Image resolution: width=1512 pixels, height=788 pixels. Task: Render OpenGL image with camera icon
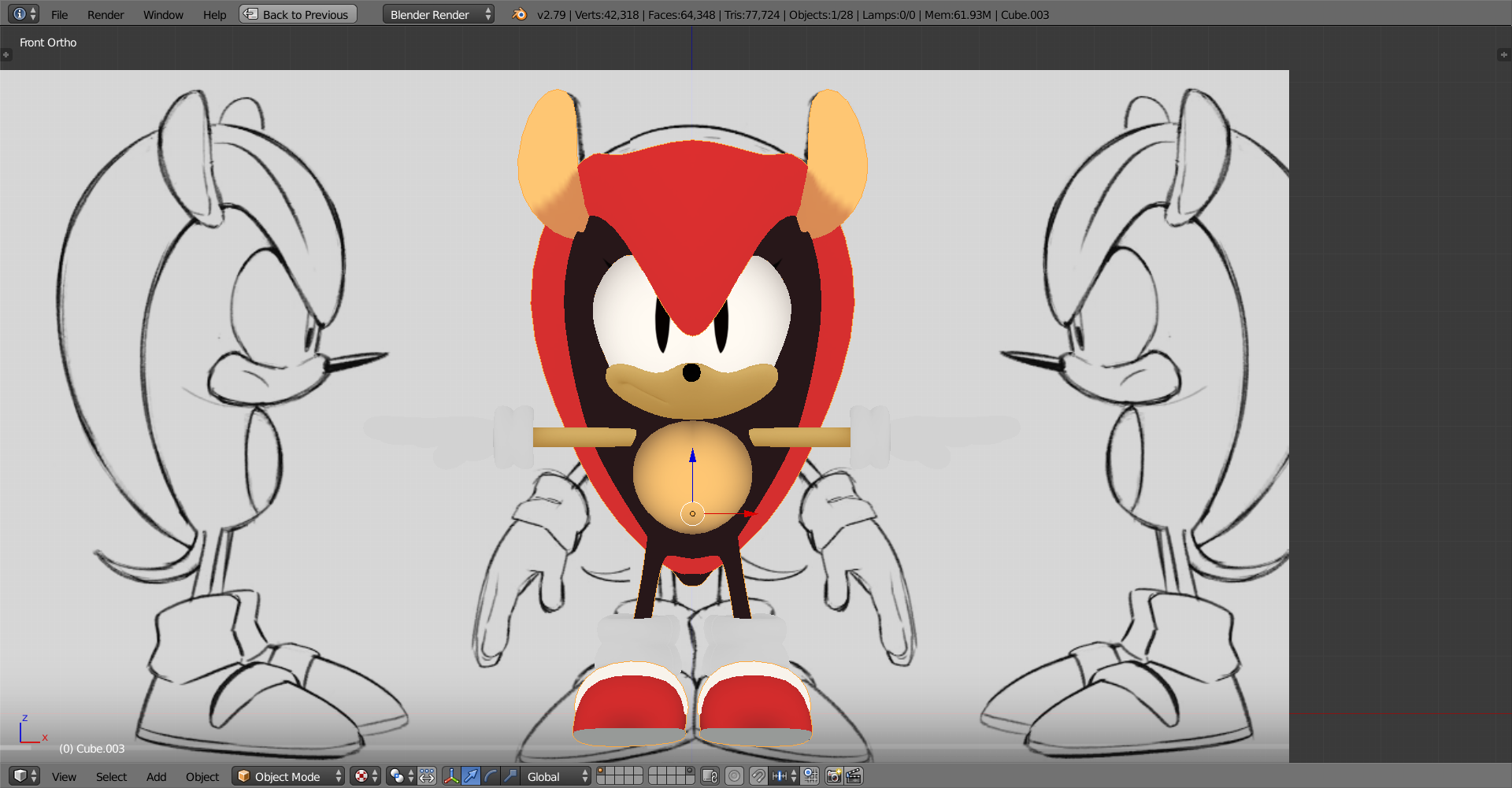pyautogui.click(x=835, y=776)
